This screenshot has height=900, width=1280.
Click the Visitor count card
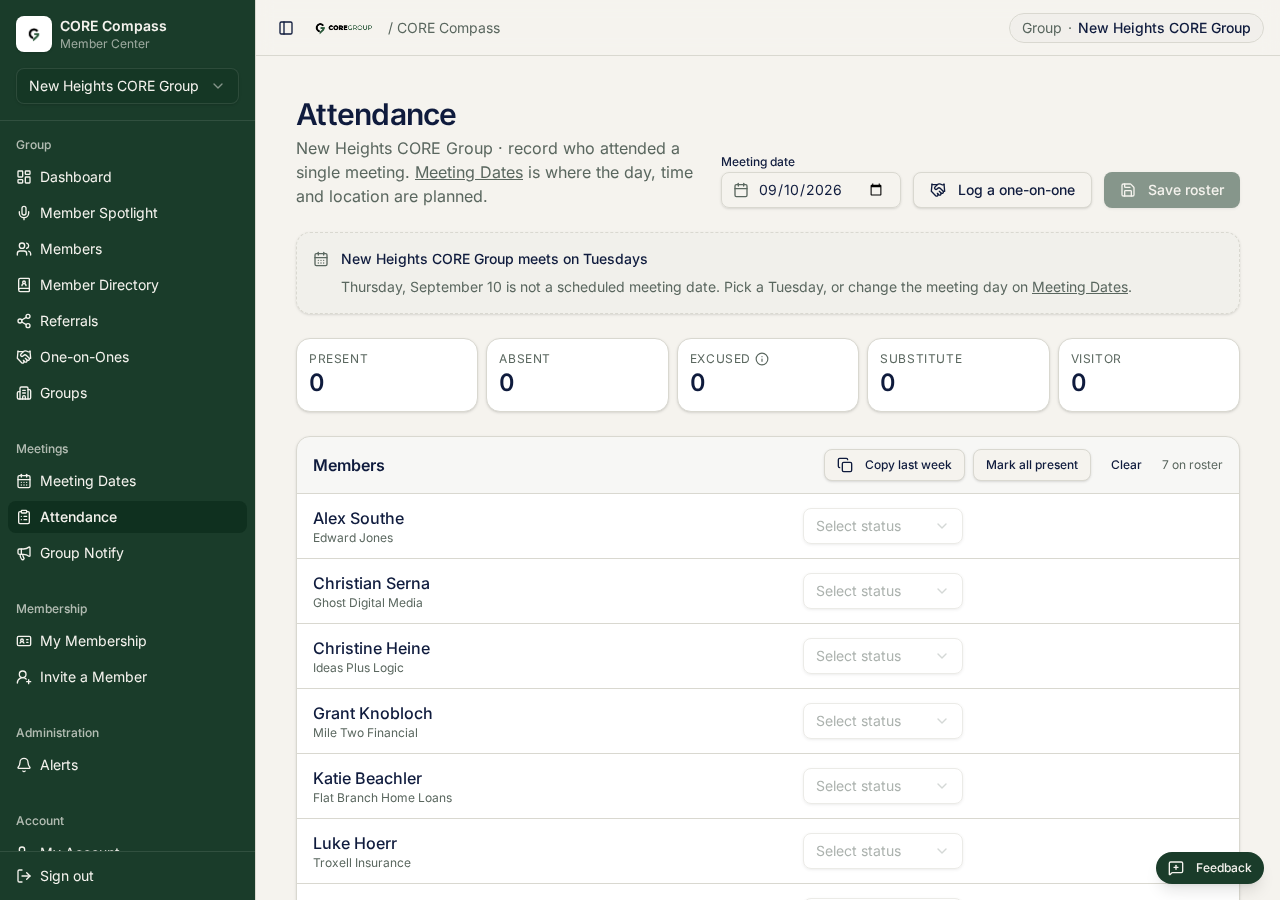tap(1149, 375)
